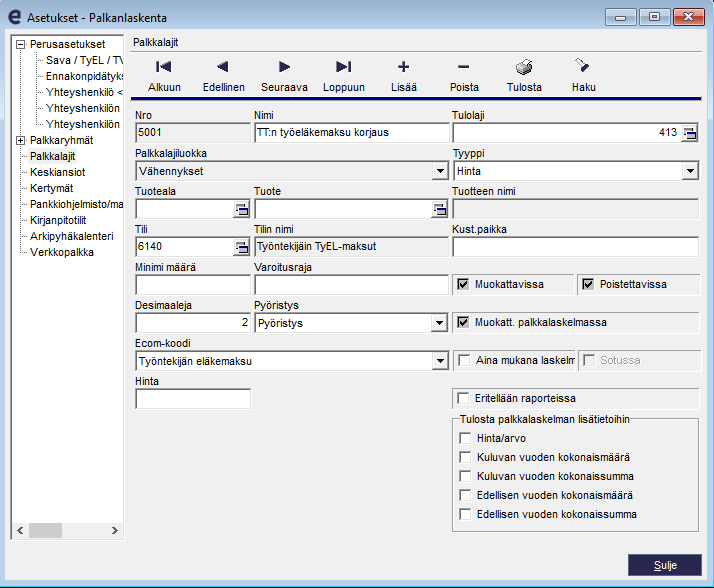The image size is (714, 588).
Task: Open Kertymät in the settings tree
Action: [x=51, y=188]
